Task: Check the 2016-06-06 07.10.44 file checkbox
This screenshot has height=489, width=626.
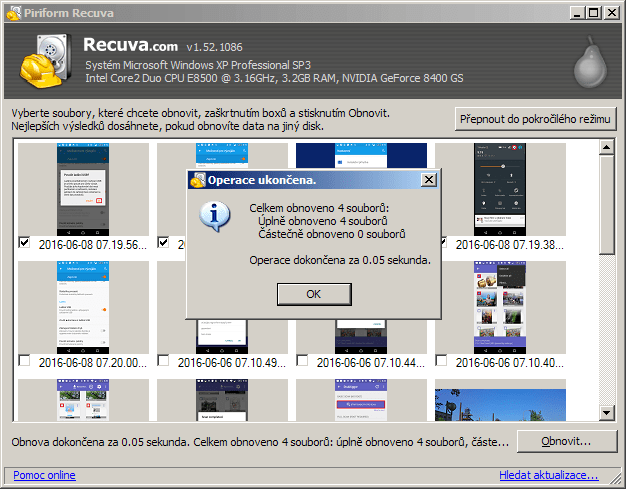Action: (x=302, y=360)
